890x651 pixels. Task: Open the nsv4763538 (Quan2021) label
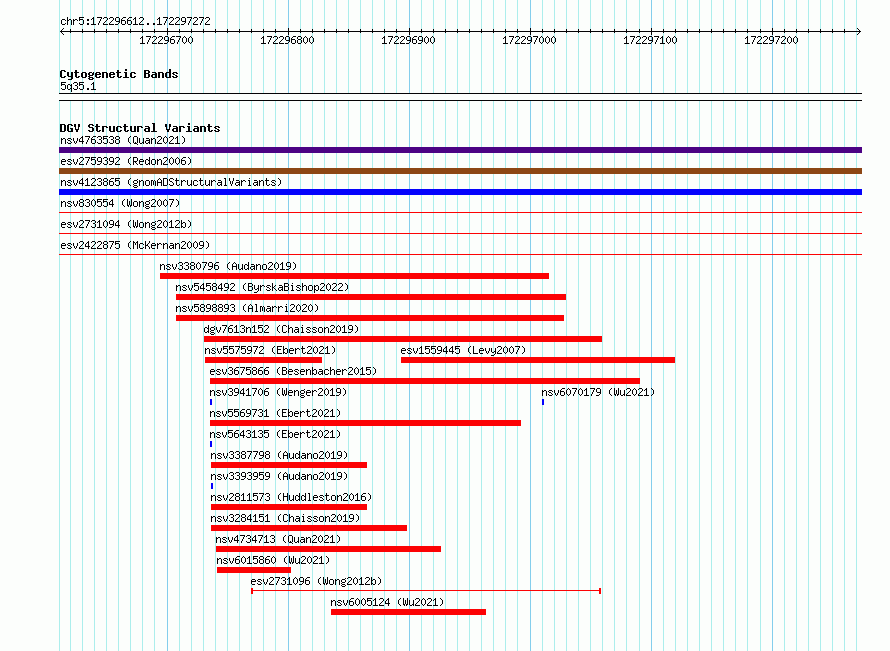123,140
